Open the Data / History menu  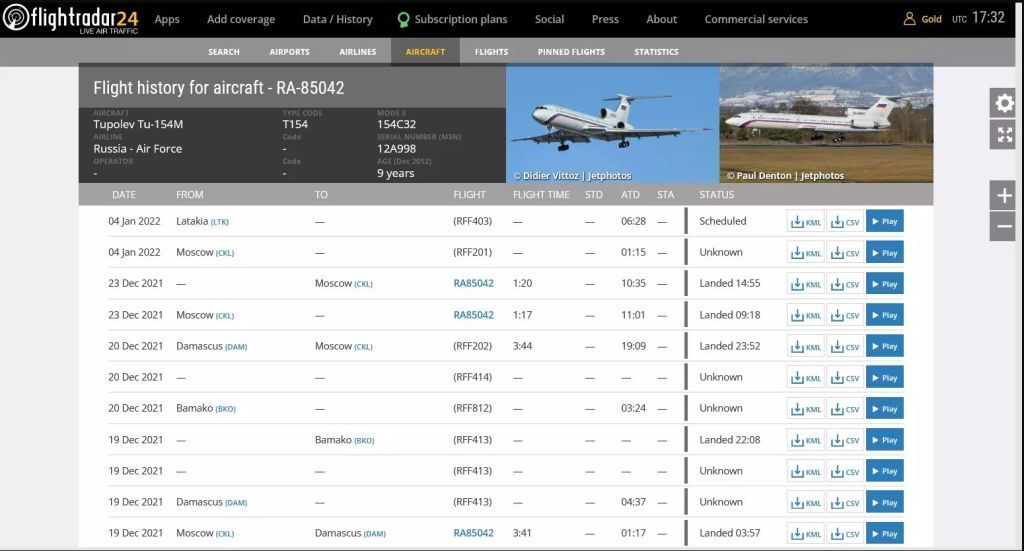coord(337,19)
